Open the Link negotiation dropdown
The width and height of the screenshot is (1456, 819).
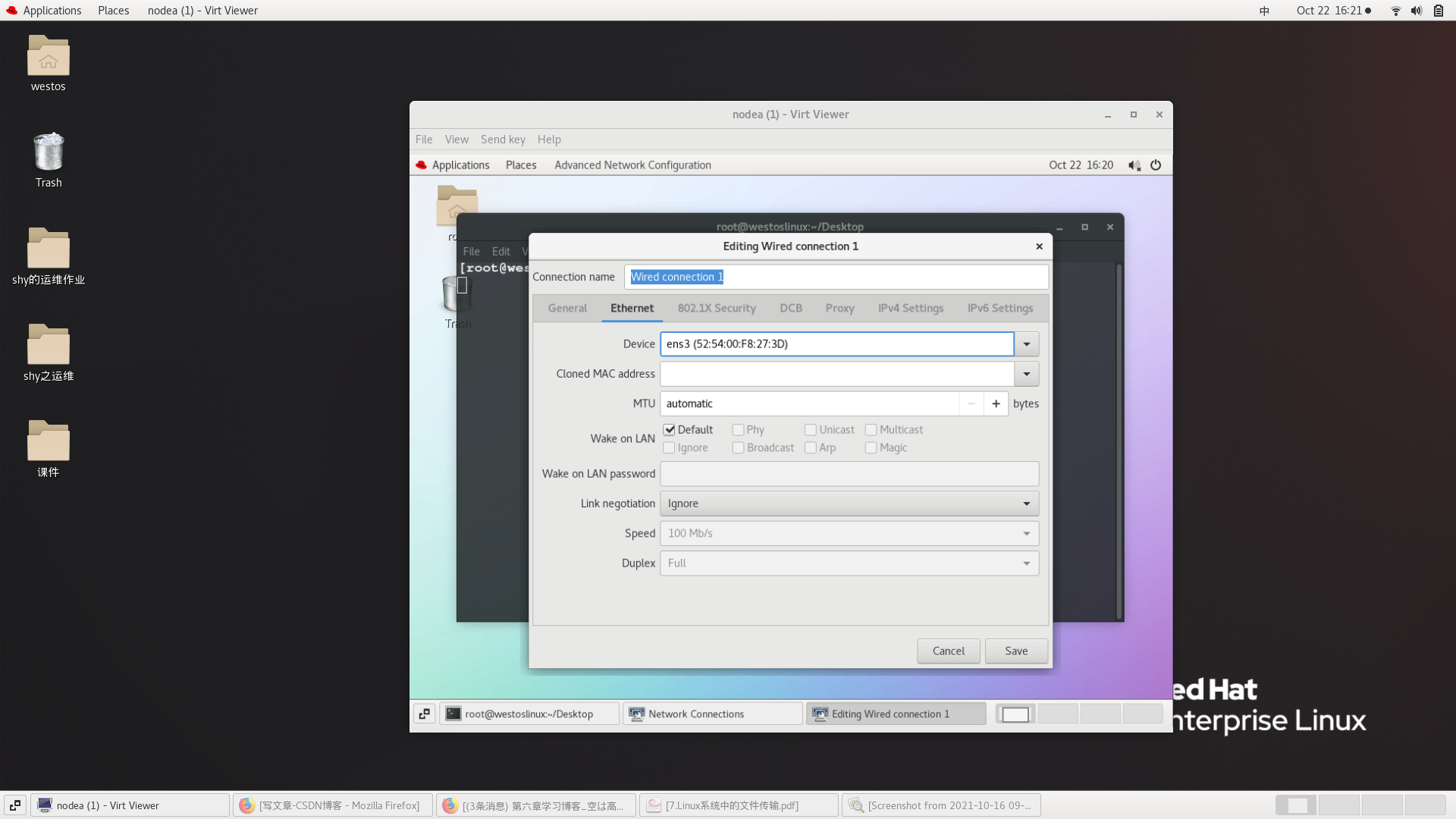(x=849, y=504)
